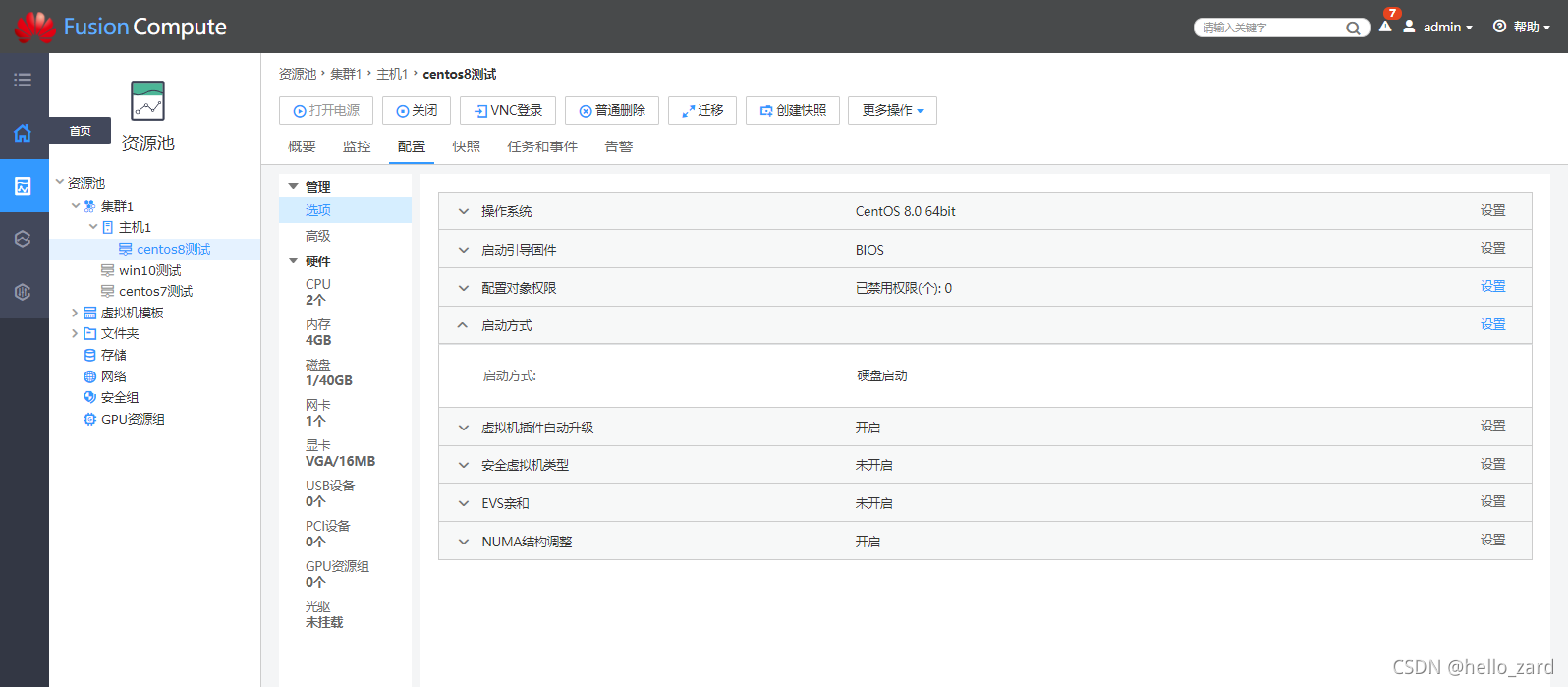This screenshot has height=687, width=1568.
Task: Open 光驱 hardware item
Action: pyautogui.click(x=324, y=614)
